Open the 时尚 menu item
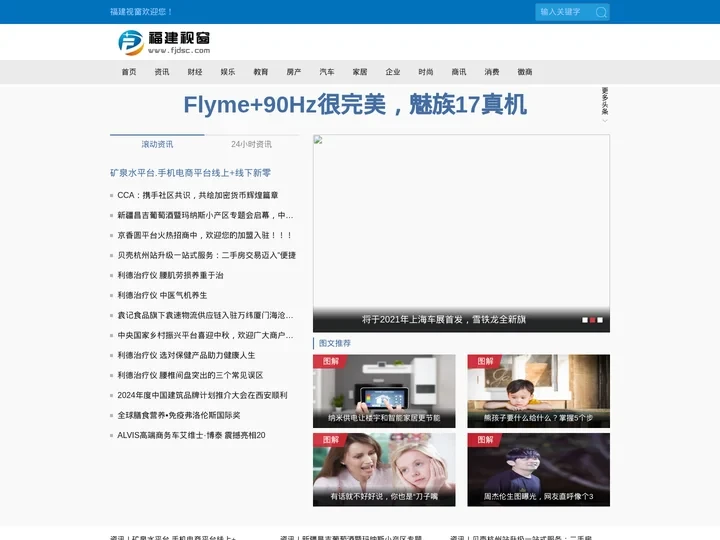 (x=426, y=72)
